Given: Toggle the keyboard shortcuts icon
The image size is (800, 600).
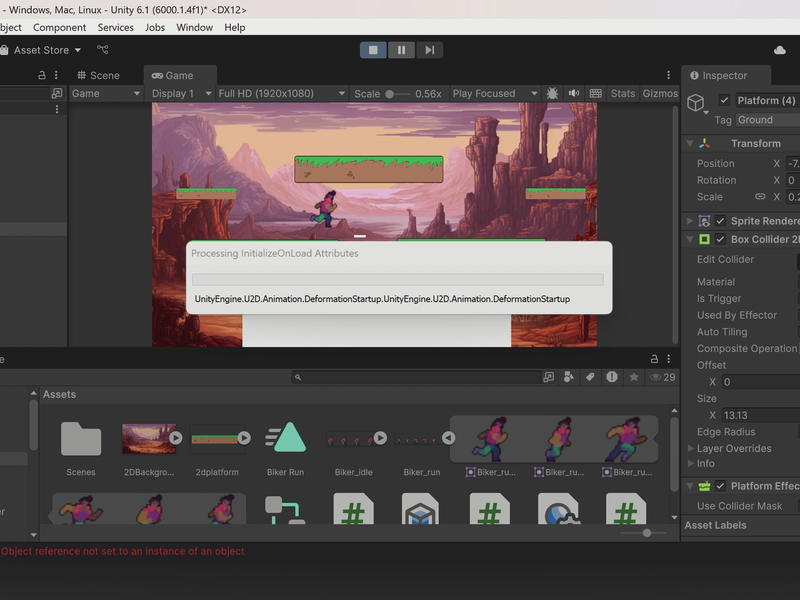Looking at the screenshot, I should click(595, 93).
